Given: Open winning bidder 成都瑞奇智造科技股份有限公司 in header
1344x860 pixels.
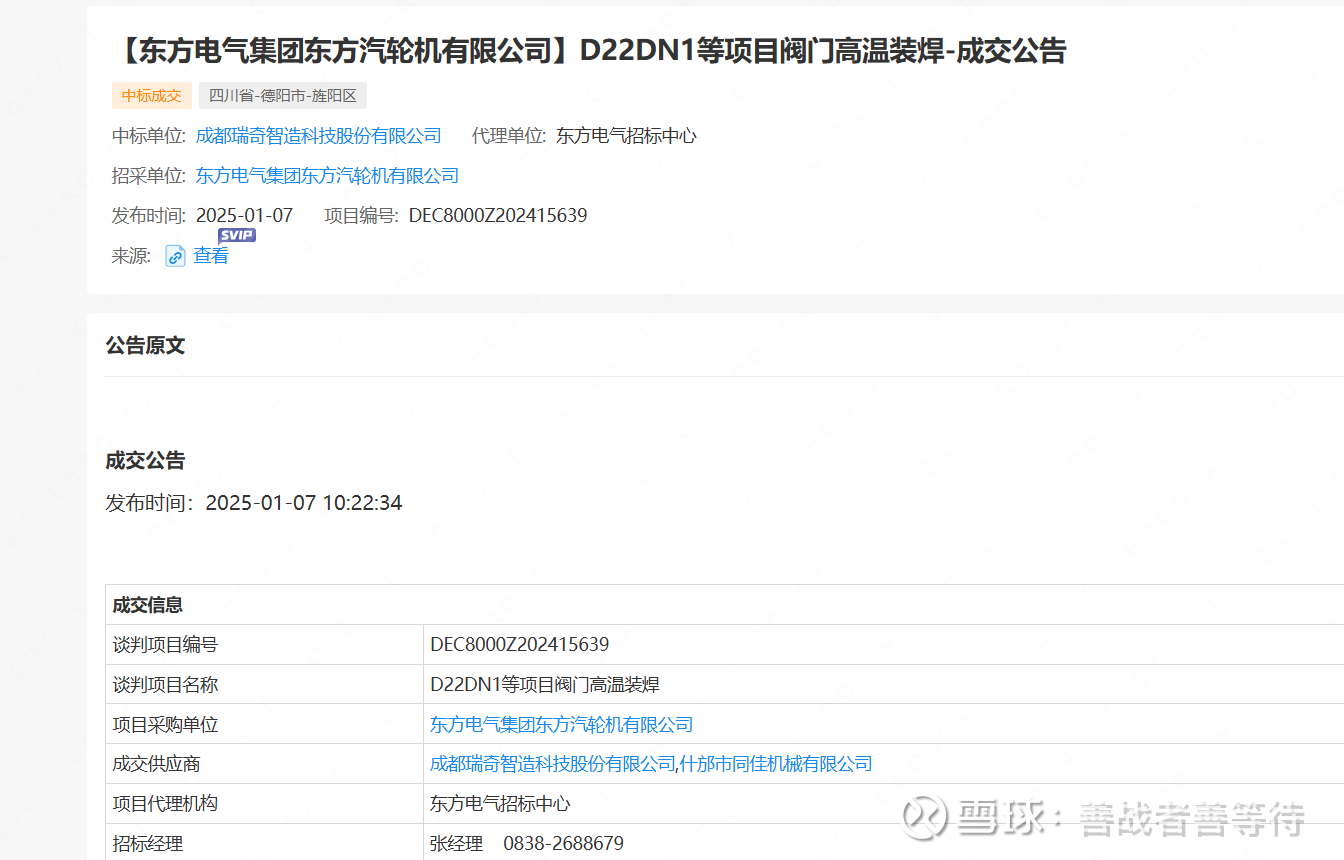Looking at the screenshot, I should (319, 136).
